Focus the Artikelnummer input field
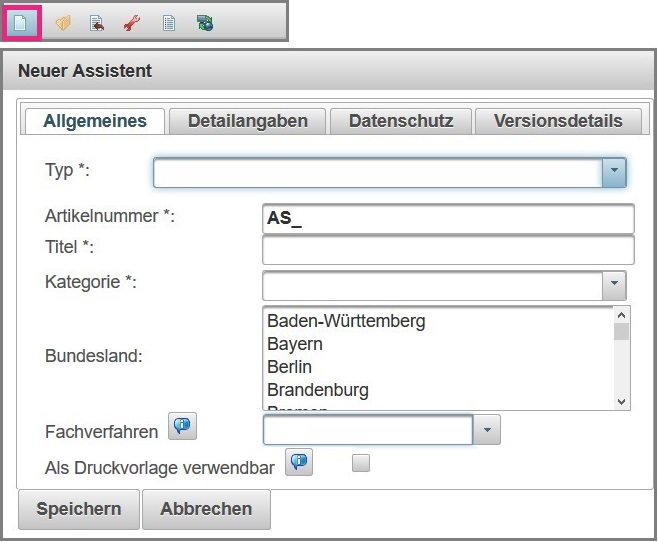658x542 pixels. pyautogui.click(x=448, y=218)
